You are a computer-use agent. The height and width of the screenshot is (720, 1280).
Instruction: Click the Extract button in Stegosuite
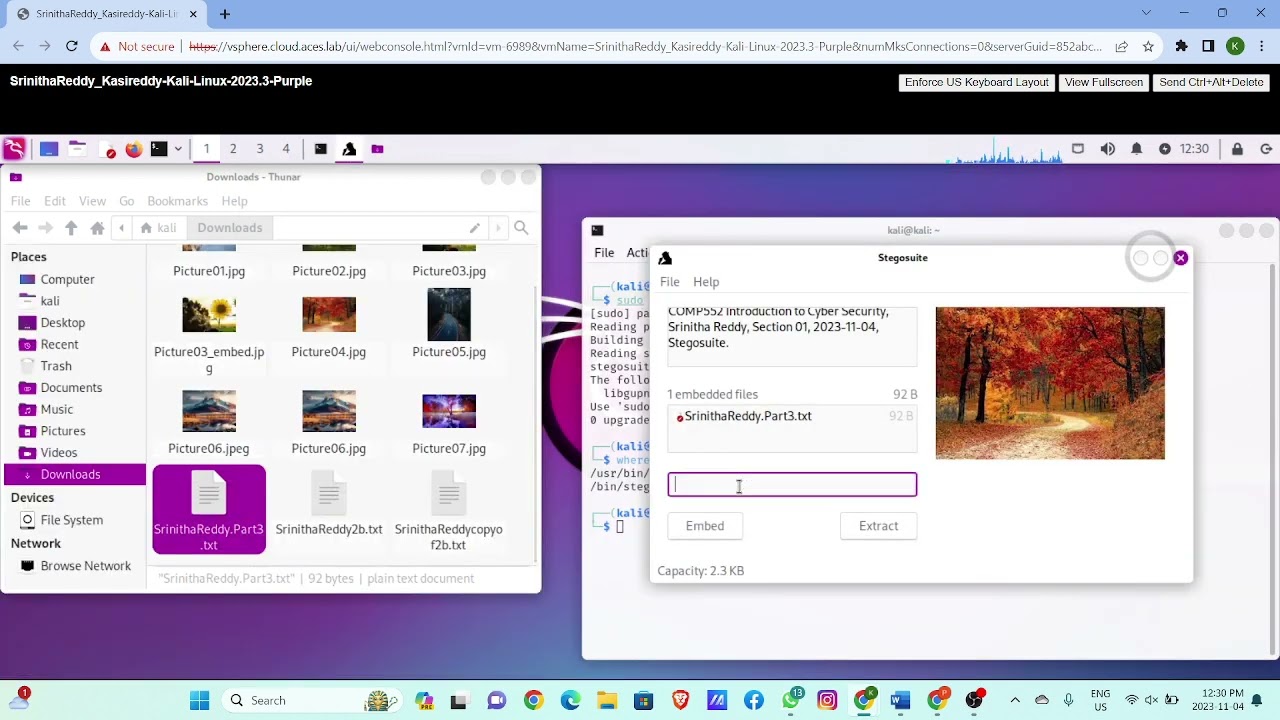878,526
